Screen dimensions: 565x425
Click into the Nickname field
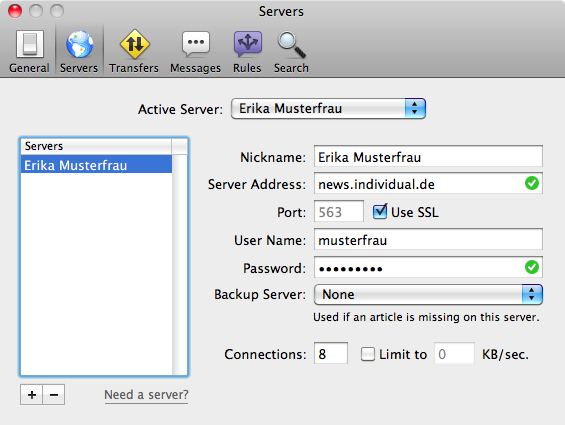pos(428,156)
